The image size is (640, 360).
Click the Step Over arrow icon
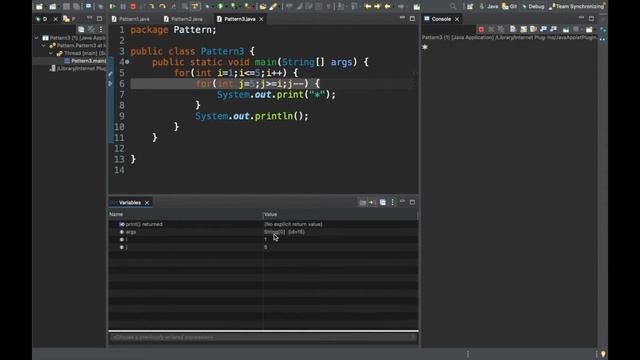pos(162,7)
